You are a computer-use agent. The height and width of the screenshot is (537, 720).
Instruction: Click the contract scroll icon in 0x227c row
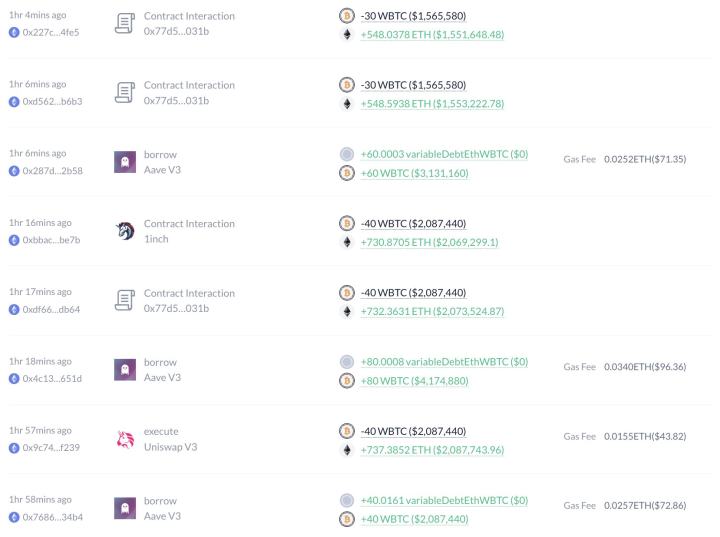(125, 23)
